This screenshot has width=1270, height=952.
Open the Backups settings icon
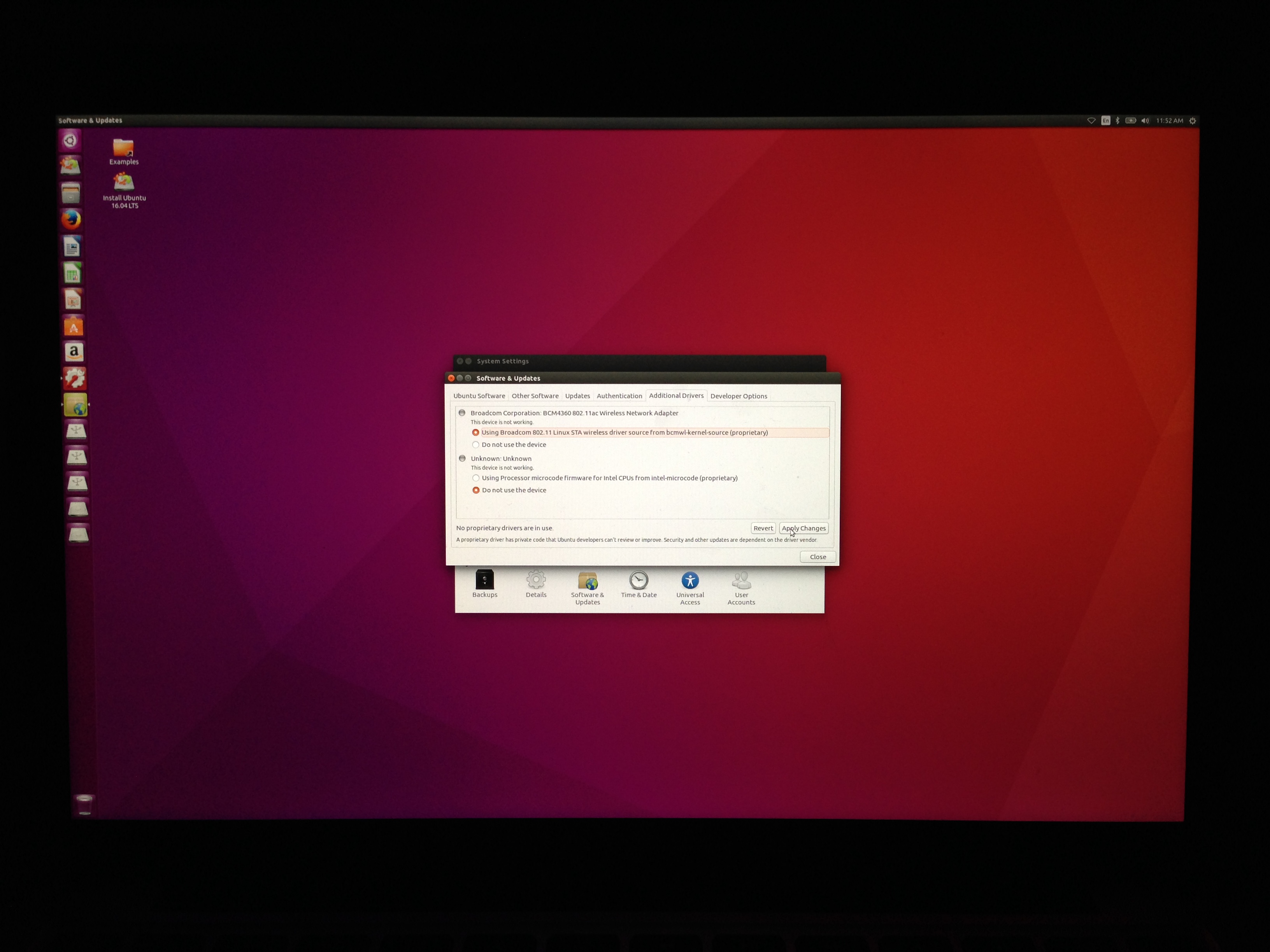[x=484, y=581]
